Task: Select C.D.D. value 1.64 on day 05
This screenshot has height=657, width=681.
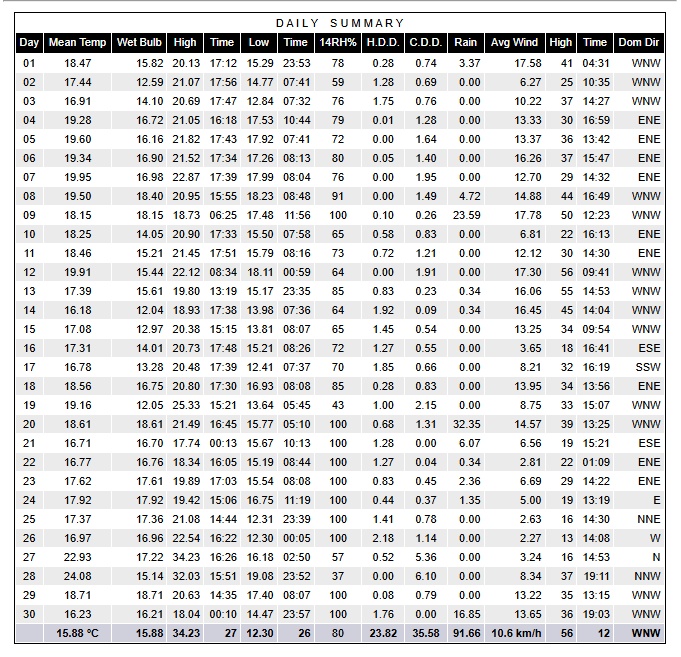Action: (x=426, y=139)
